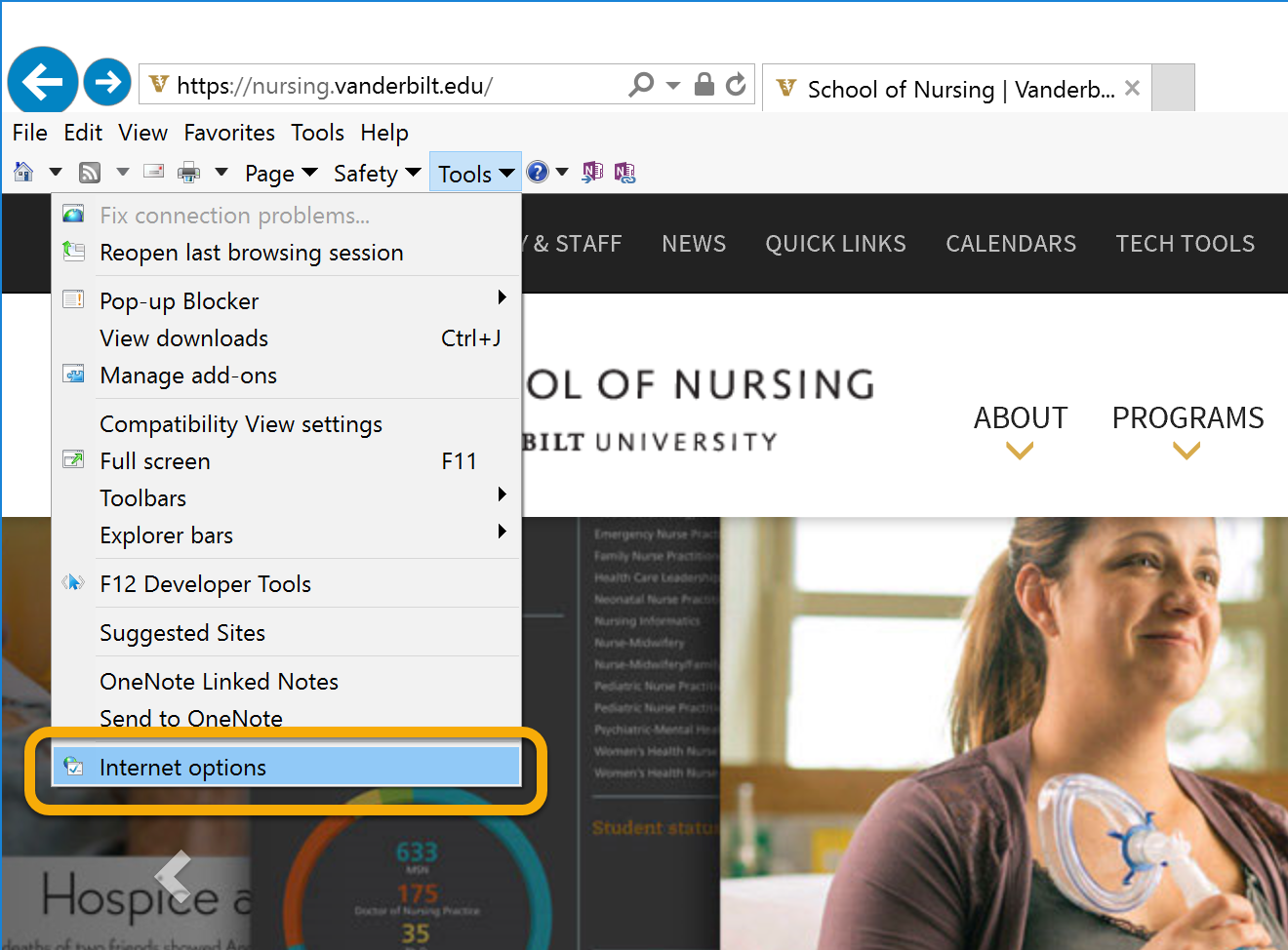The width and height of the screenshot is (1288, 950).
Task: Click the Refresh page icon
Action: click(x=737, y=85)
